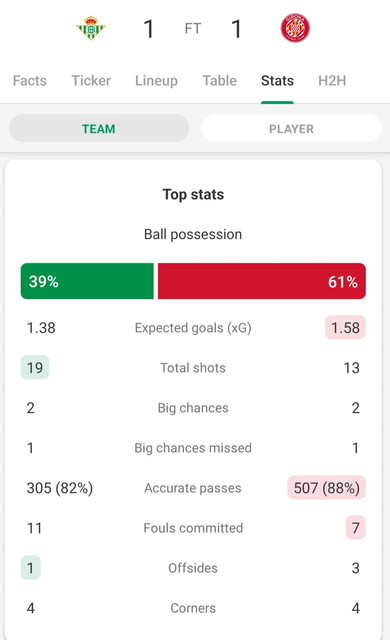This screenshot has width=390, height=640.
Task: Click the red 61% possession bar
Action: 261,281
